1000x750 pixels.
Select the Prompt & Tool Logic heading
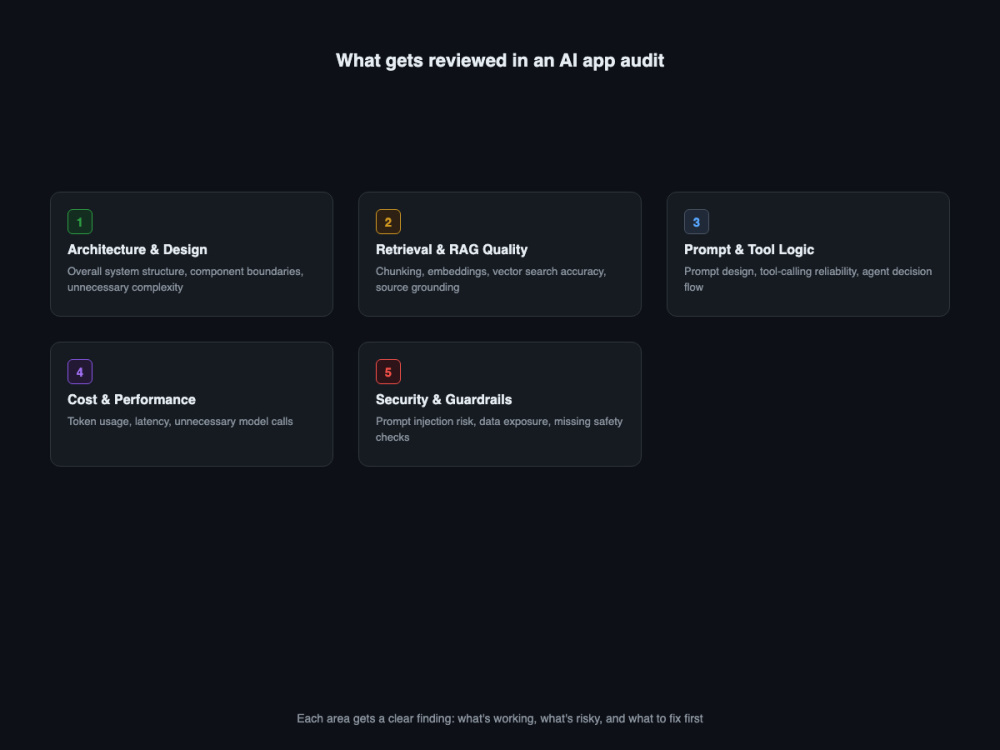(x=749, y=249)
